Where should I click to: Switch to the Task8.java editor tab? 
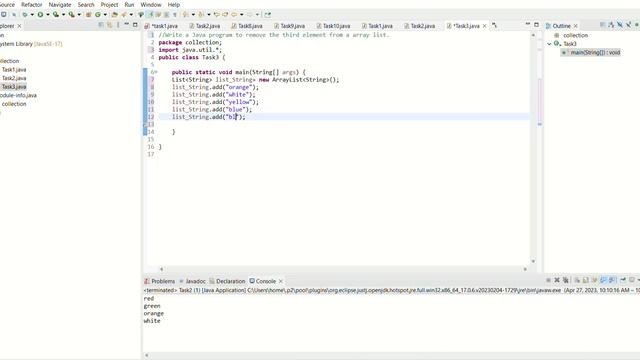247,26
